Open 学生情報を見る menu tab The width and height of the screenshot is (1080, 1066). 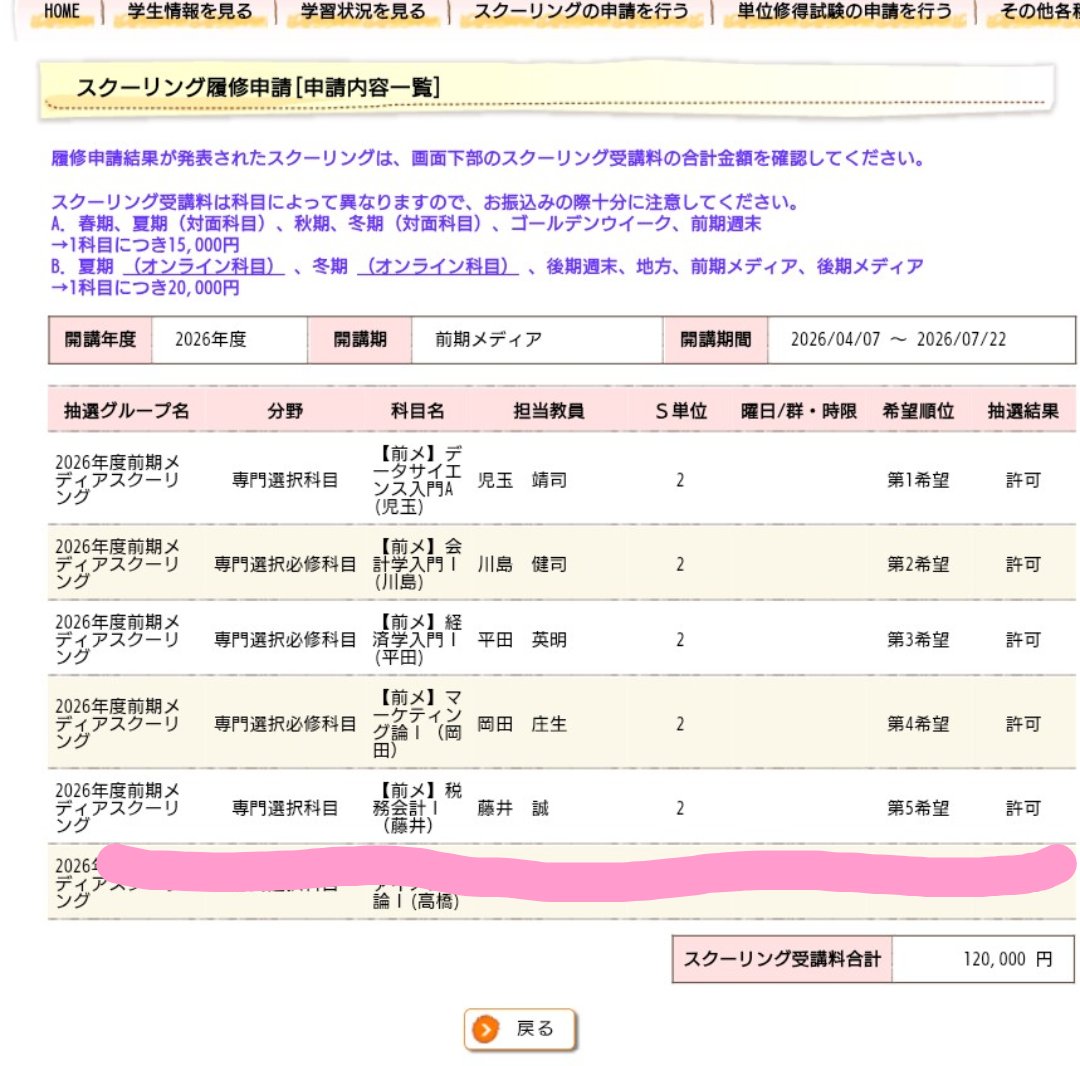tap(189, 12)
